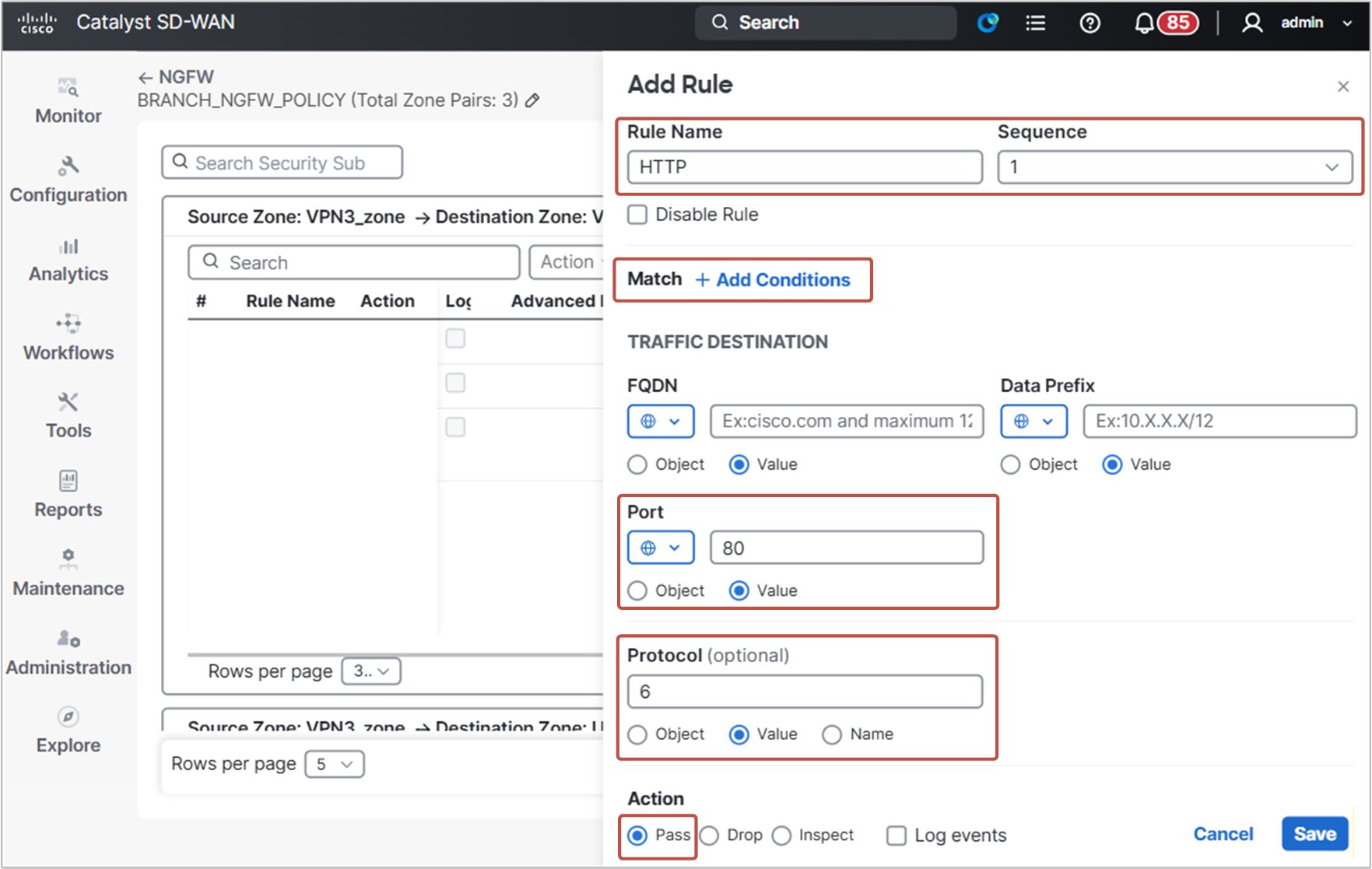The image size is (1372, 869).
Task: Choose the Inspect action radio
Action: pos(781,836)
